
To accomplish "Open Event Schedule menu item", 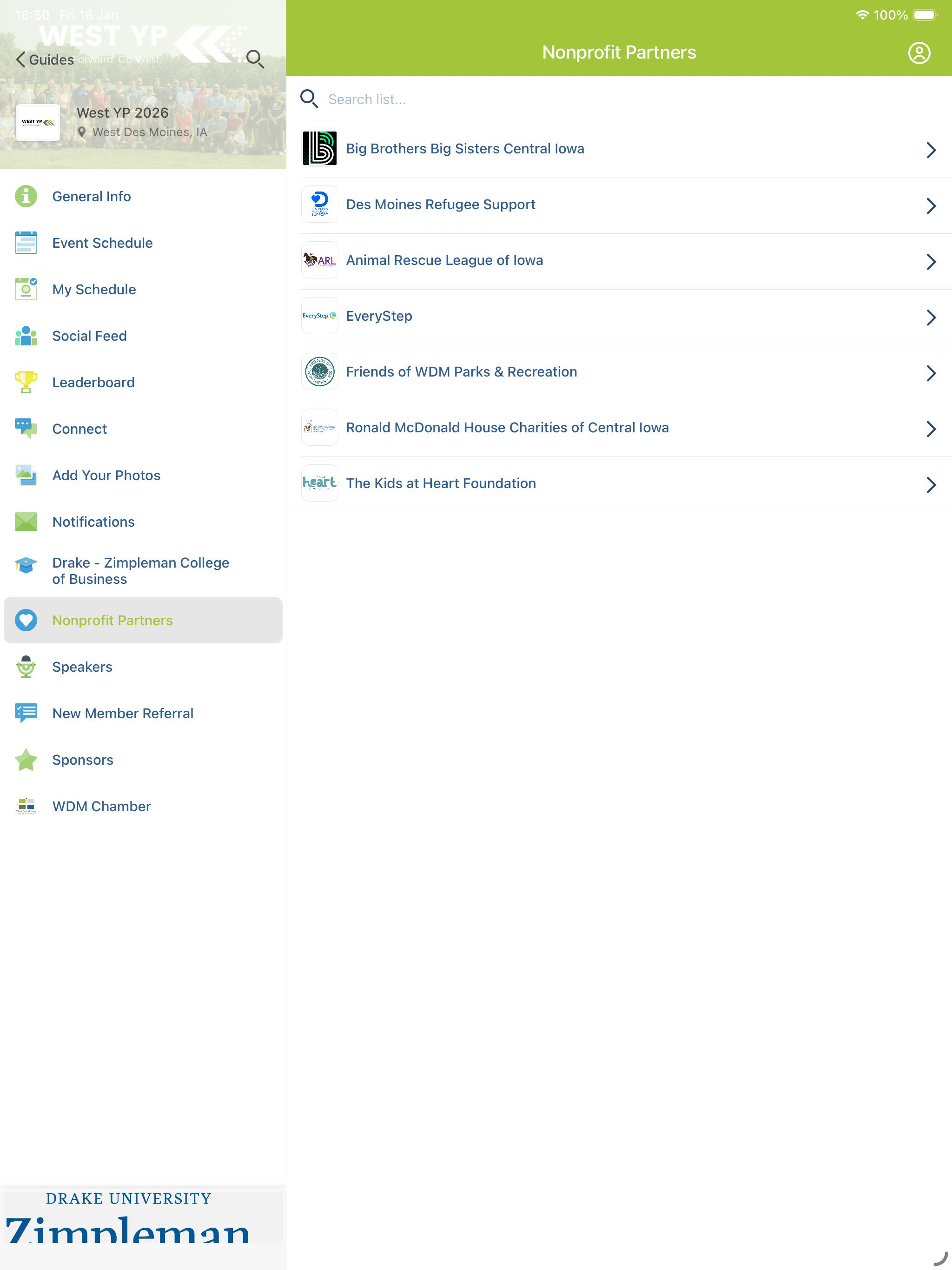I will pos(143,243).
